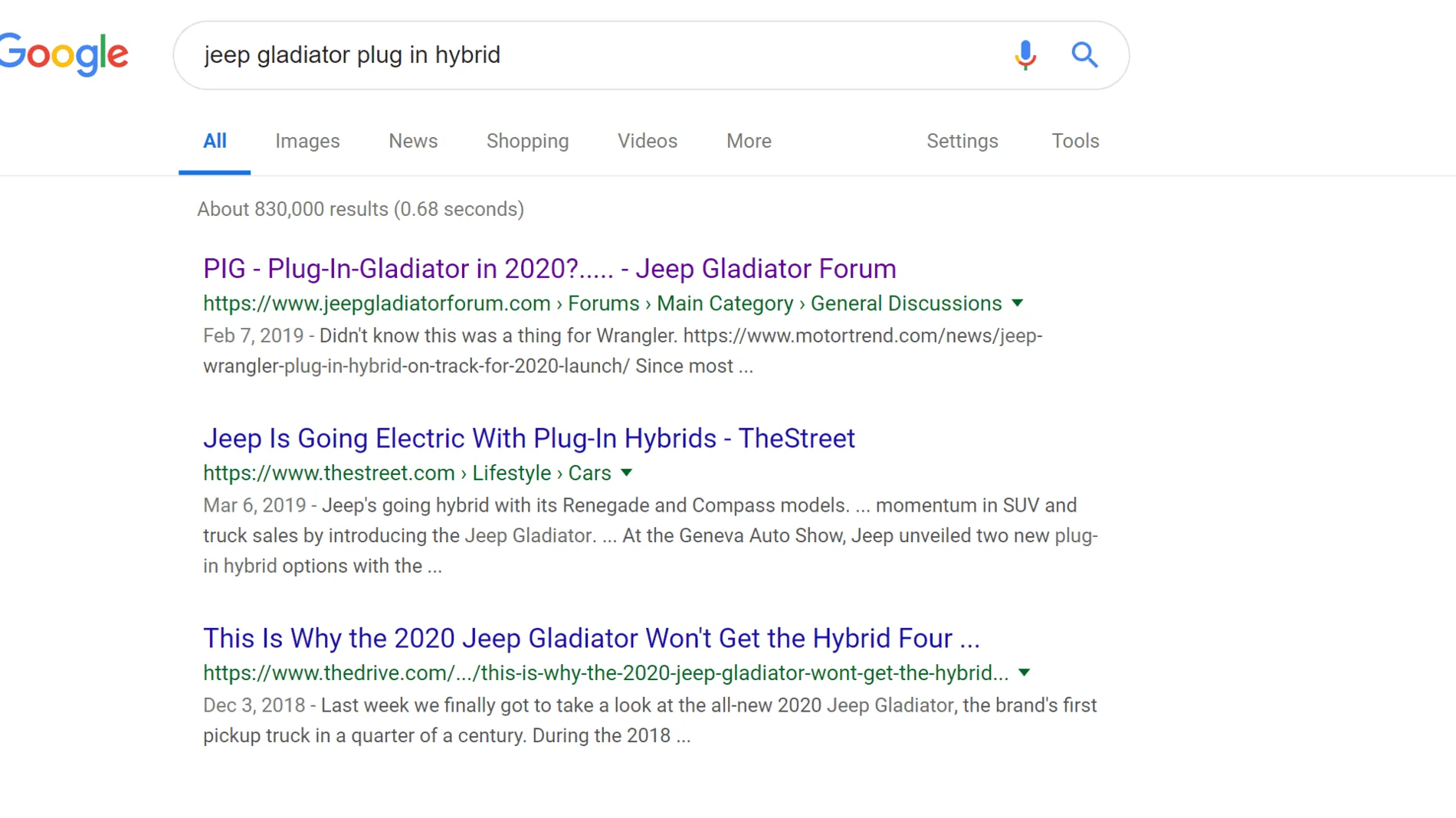
Task: Expand the More search categories menu
Action: click(x=749, y=141)
